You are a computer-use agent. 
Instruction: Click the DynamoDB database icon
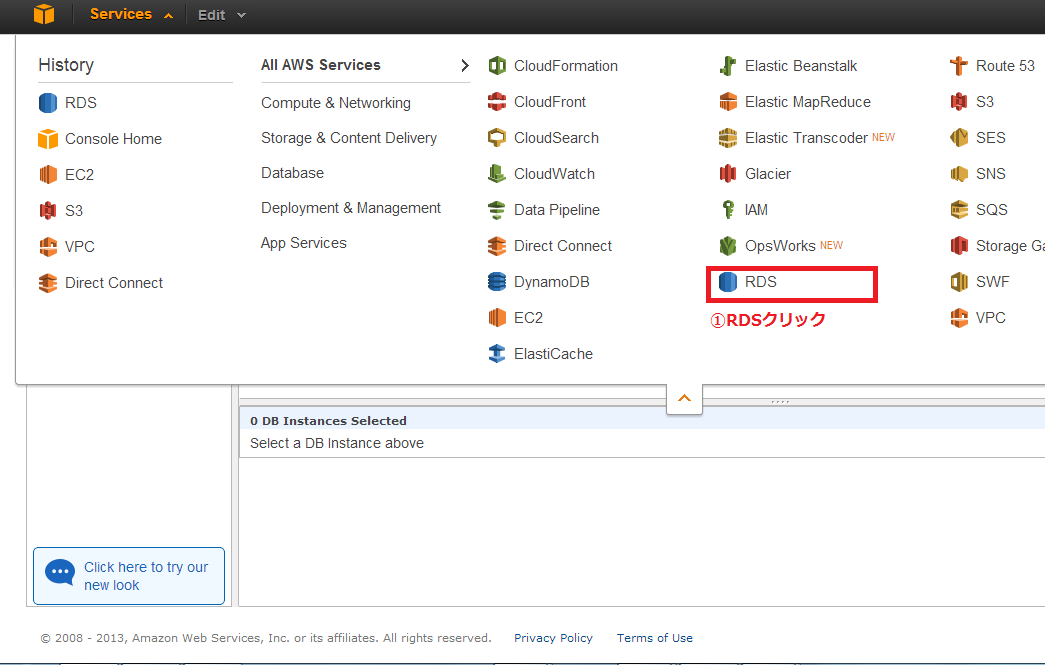497,282
